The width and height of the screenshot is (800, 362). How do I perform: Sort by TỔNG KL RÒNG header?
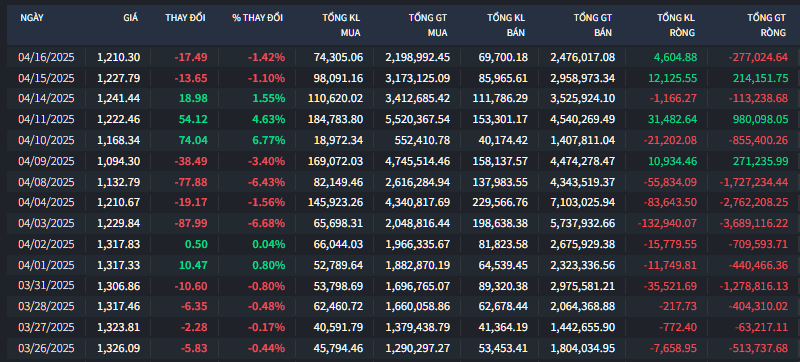pos(676,25)
